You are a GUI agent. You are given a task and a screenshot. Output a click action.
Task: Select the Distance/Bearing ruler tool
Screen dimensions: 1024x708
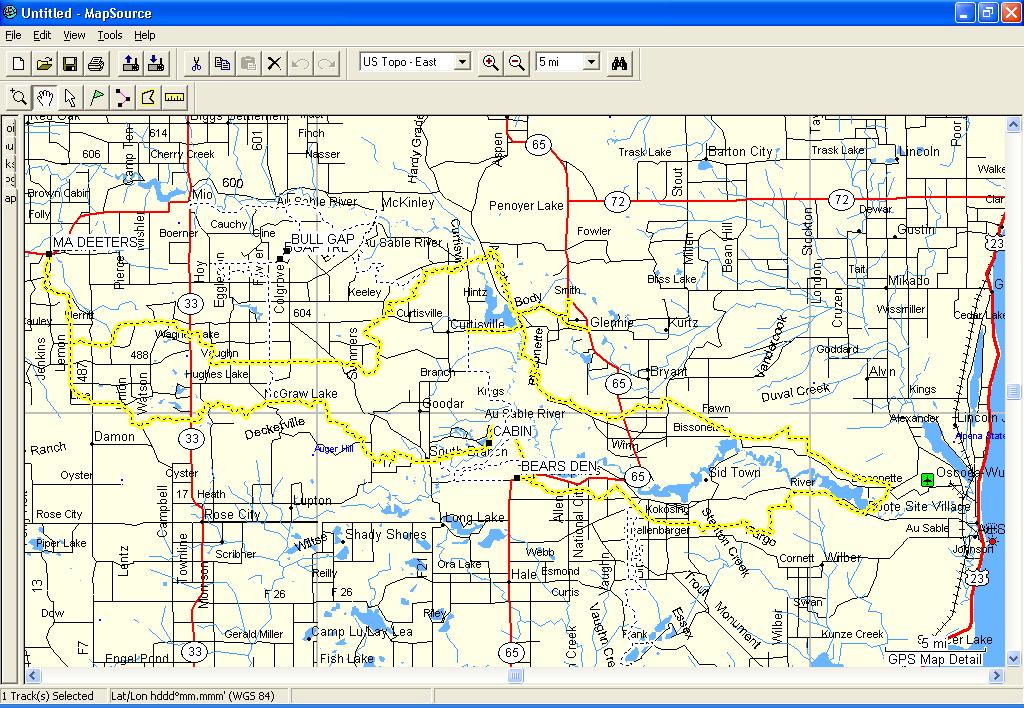pos(175,97)
